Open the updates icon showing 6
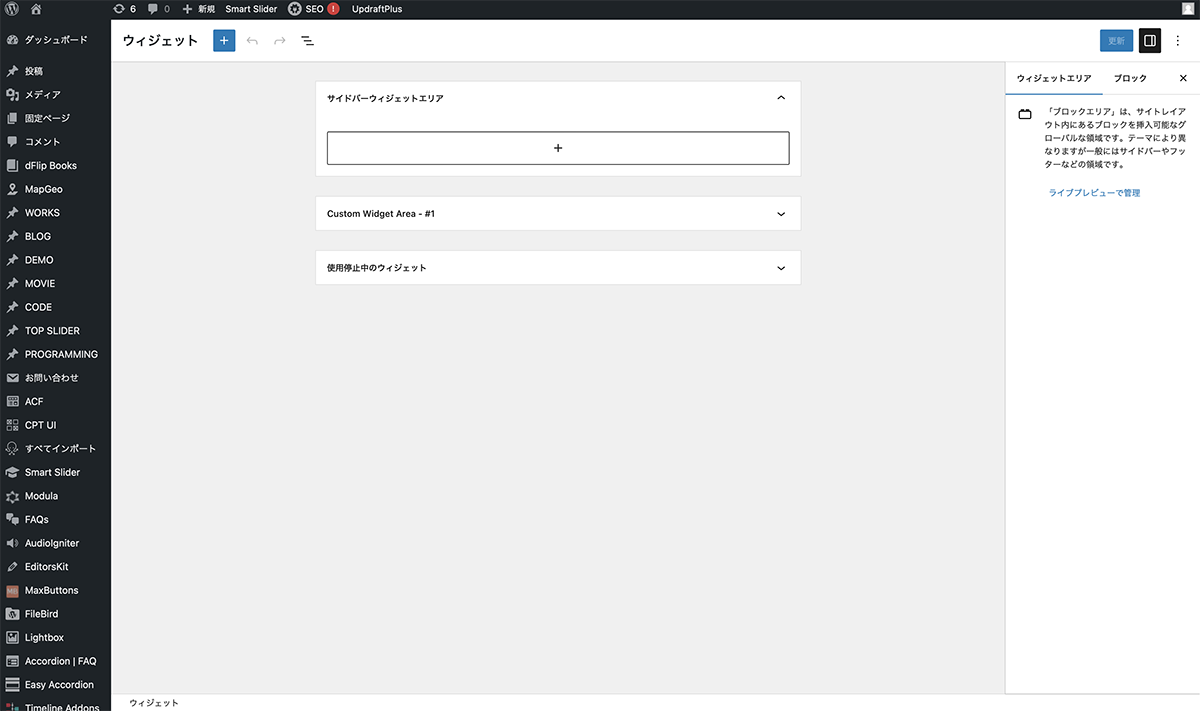 124,9
